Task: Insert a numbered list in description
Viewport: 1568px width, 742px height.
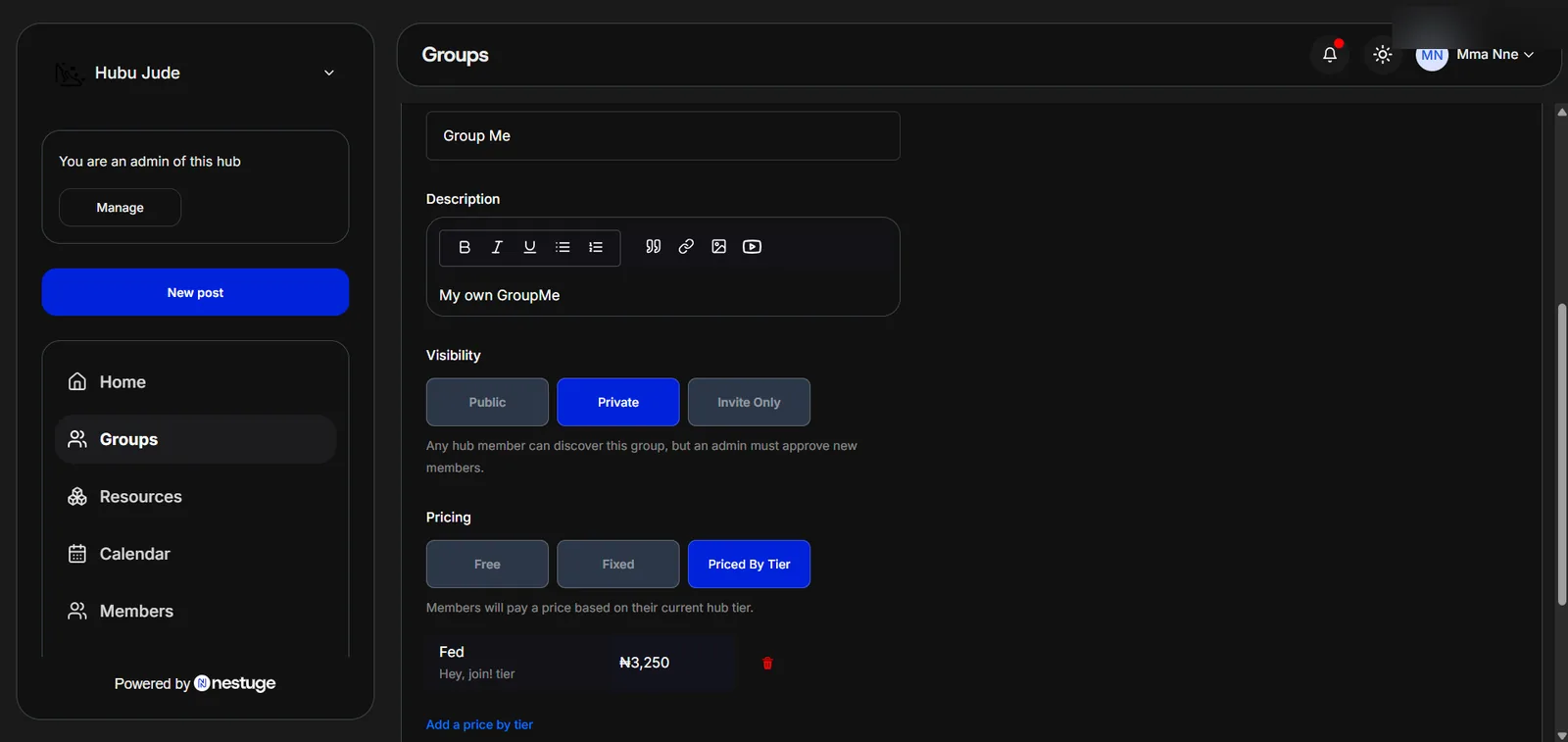Action: click(596, 247)
